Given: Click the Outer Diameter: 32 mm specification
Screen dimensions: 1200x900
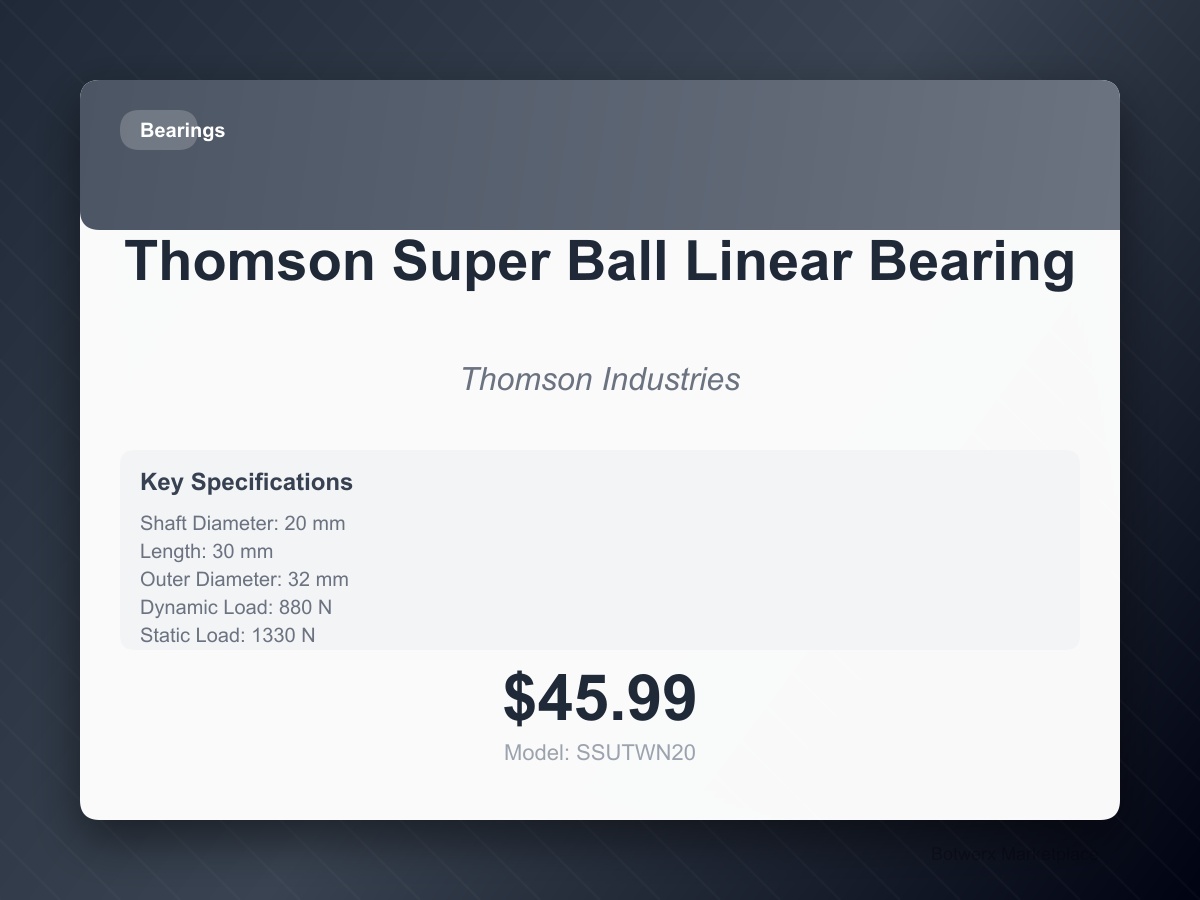Looking at the screenshot, I should [x=245, y=579].
